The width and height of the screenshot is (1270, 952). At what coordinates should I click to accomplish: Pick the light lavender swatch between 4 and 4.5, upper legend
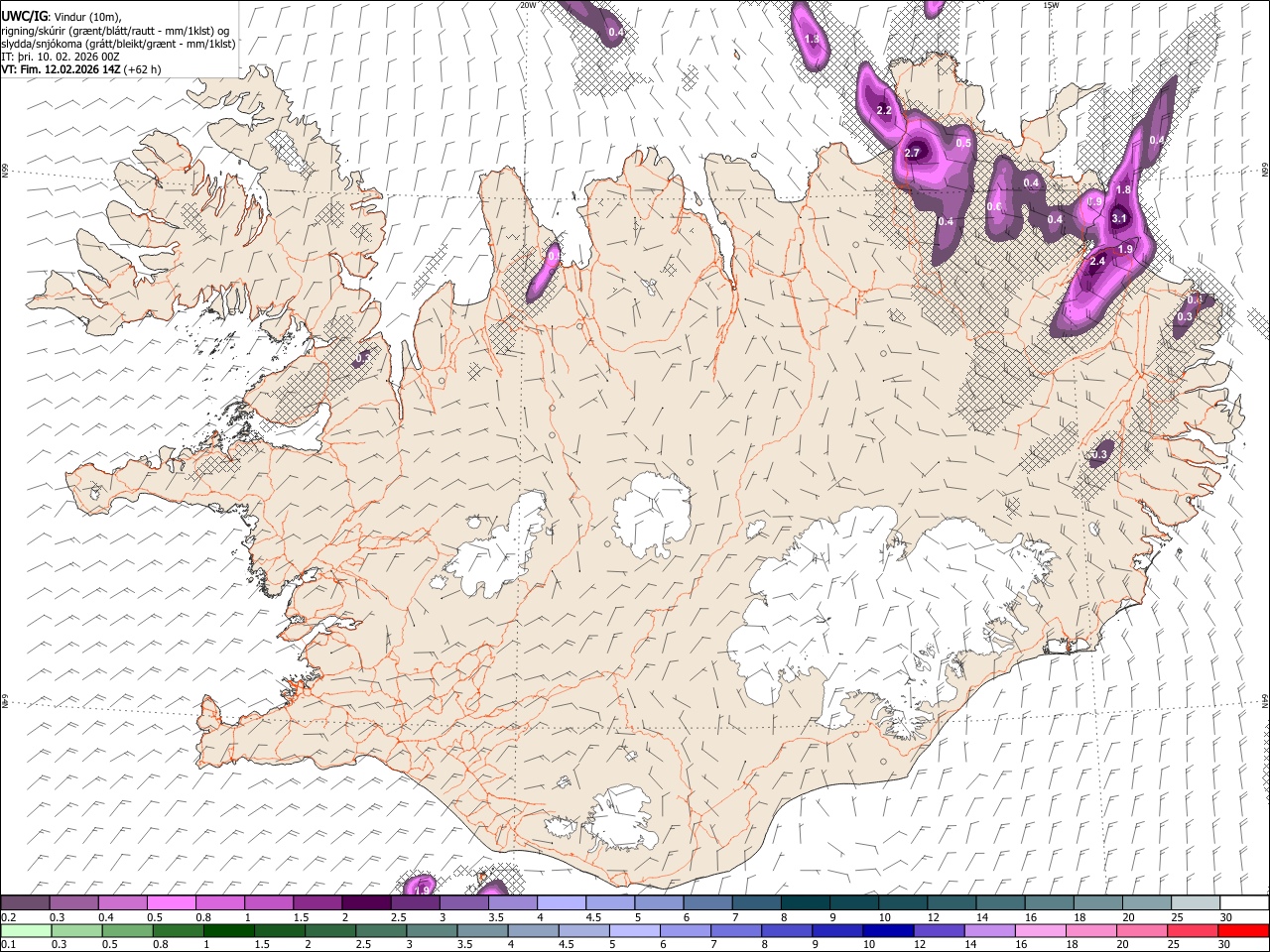pyautogui.click(x=561, y=902)
